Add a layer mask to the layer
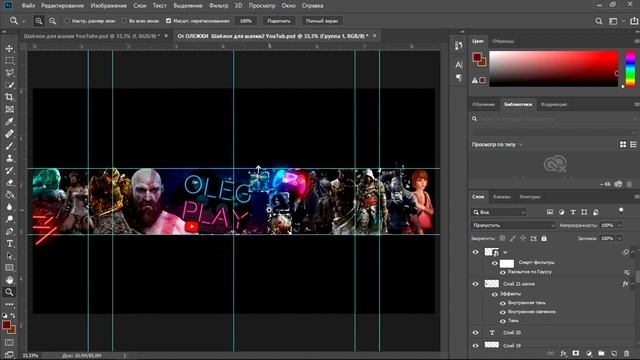The height and width of the screenshot is (360, 640). [576, 353]
